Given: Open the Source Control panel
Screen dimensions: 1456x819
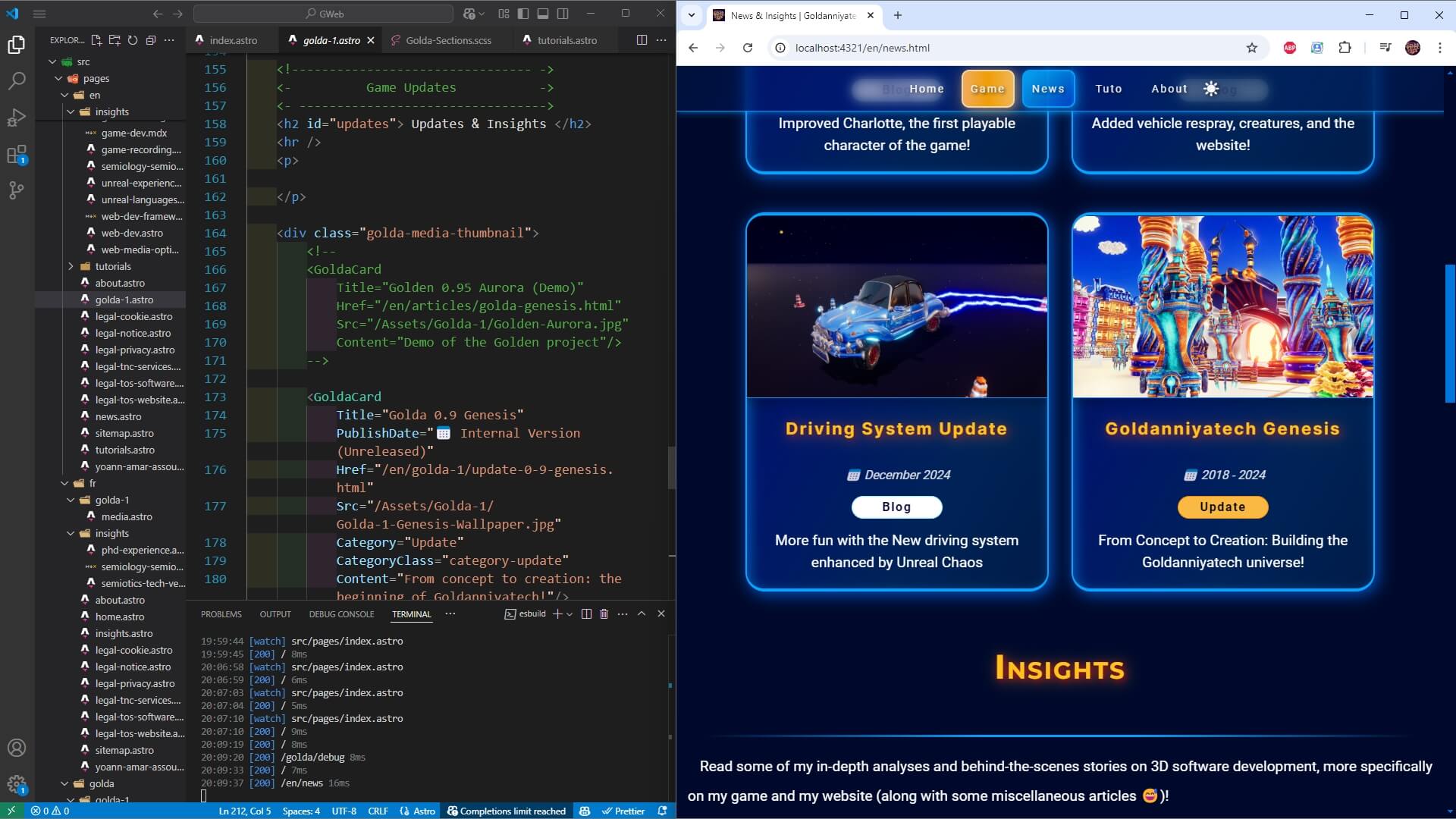Looking at the screenshot, I should click(17, 191).
